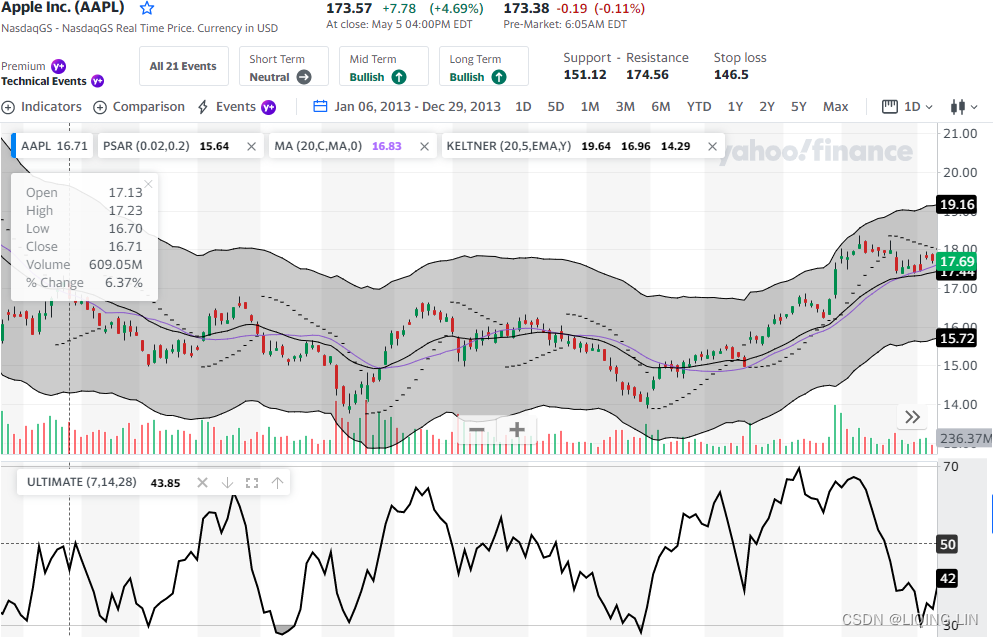
Task: Open the Comparison plus icon
Action: (x=100, y=108)
